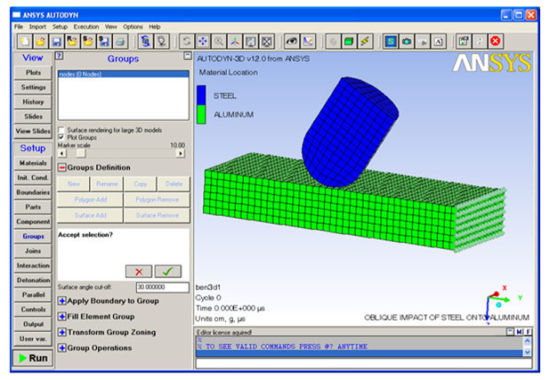550x380 pixels.
Task: Click the yellow lightning bolt icon
Action: click(365, 41)
